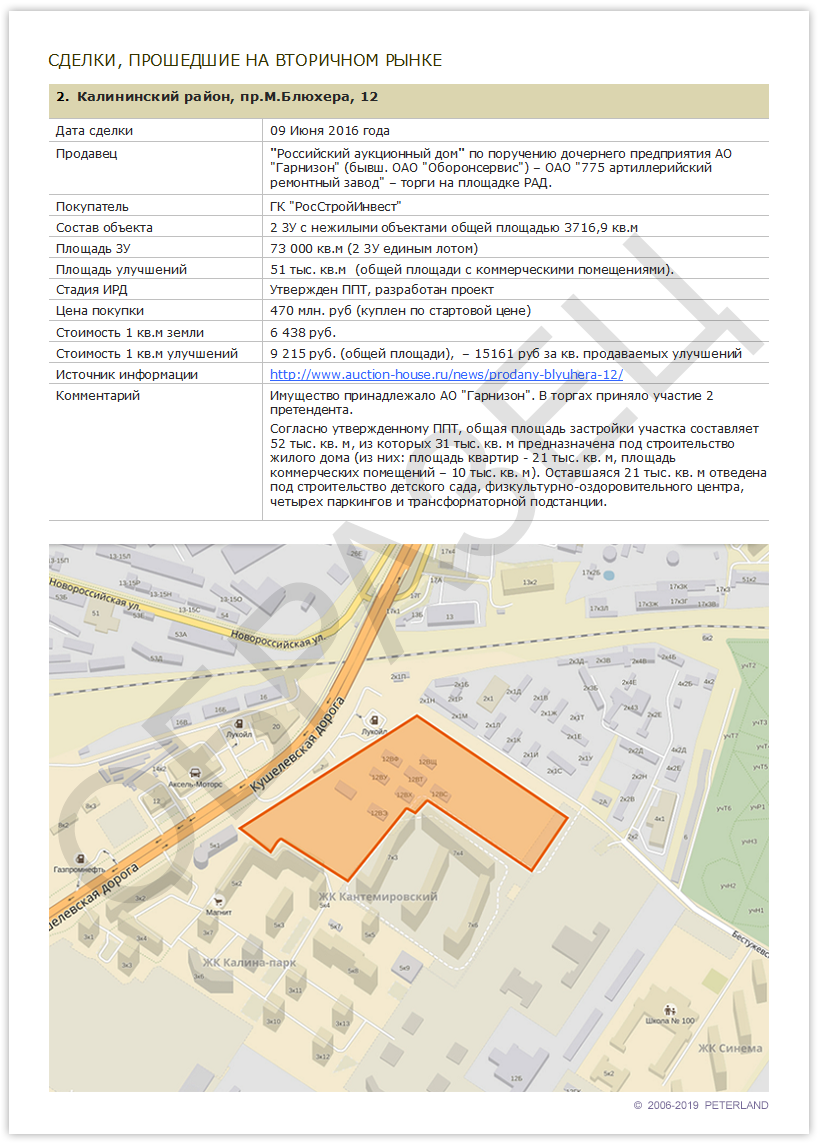The image size is (820, 1145).
Task: Open the auction-house.ru source link
Action: 446,375
